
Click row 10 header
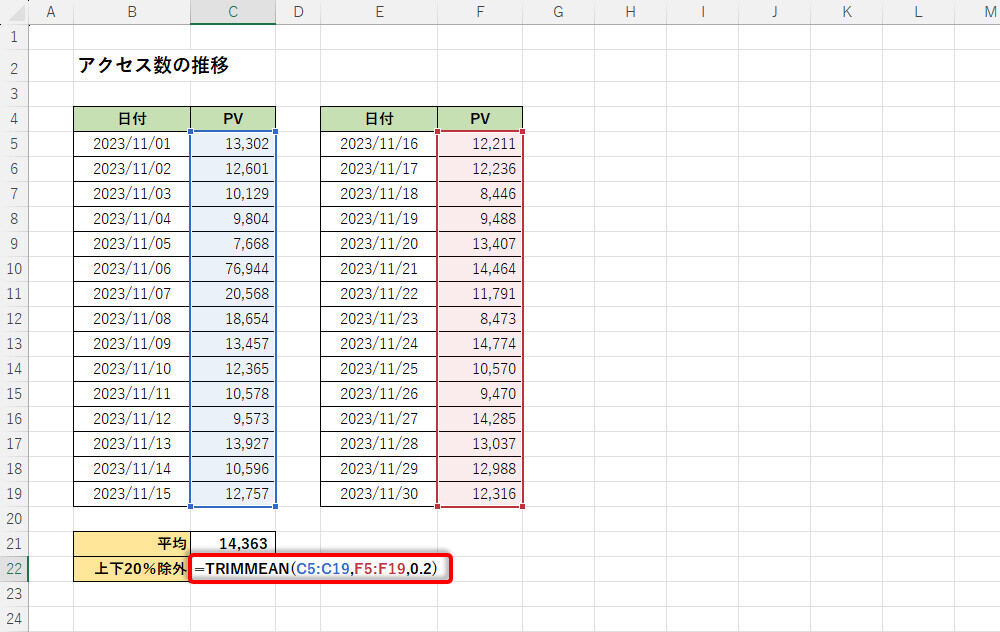click(14, 268)
